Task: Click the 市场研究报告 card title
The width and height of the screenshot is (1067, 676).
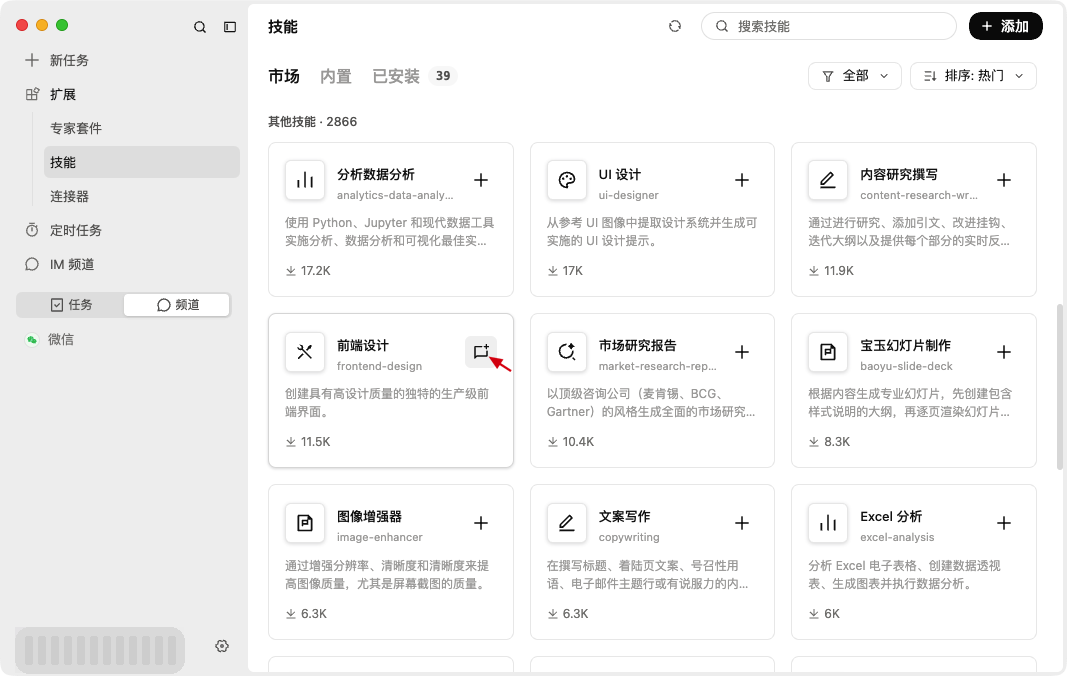Action: pyautogui.click(x=637, y=346)
